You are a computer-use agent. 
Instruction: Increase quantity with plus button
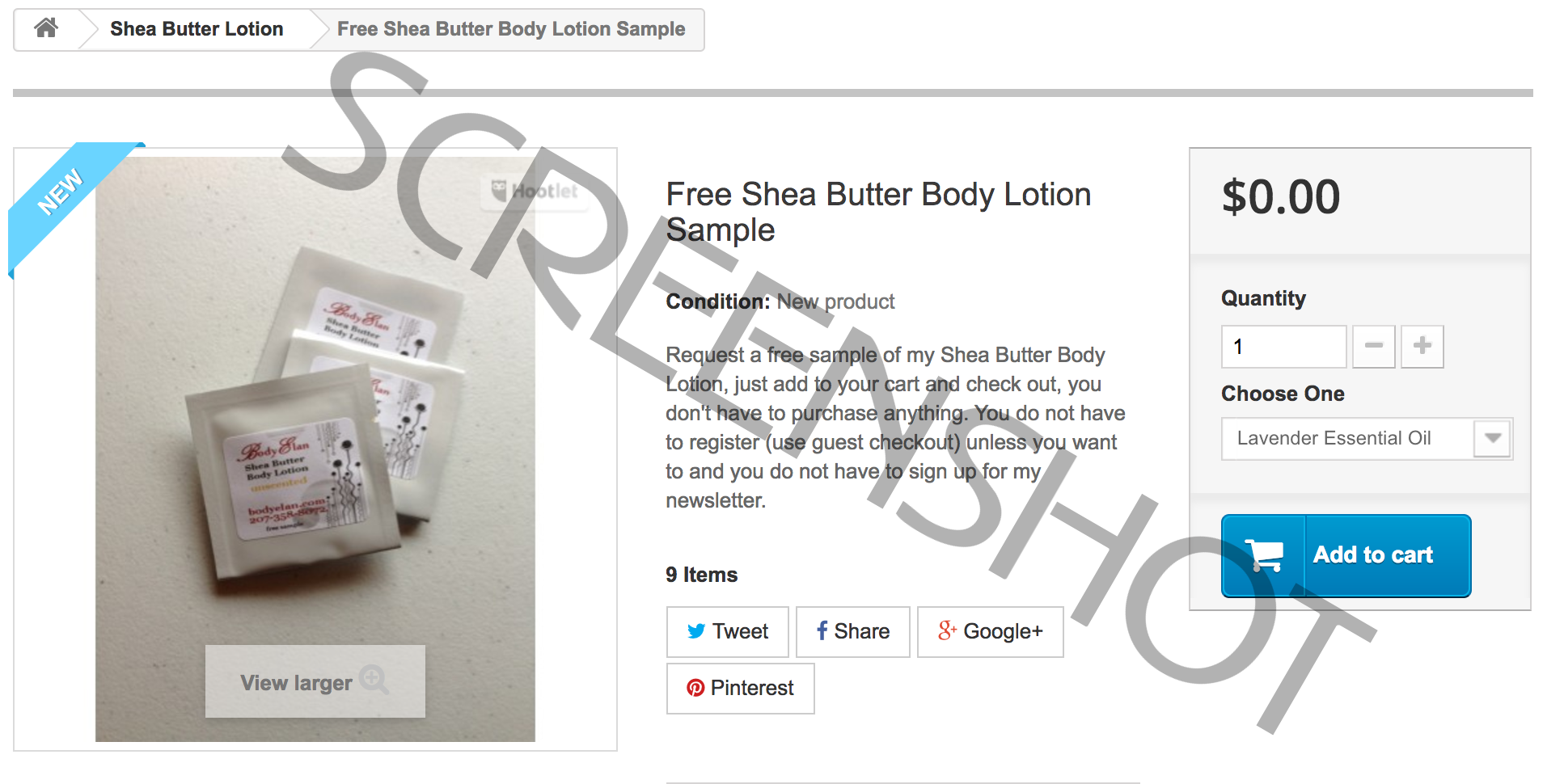(x=1422, y=346)
